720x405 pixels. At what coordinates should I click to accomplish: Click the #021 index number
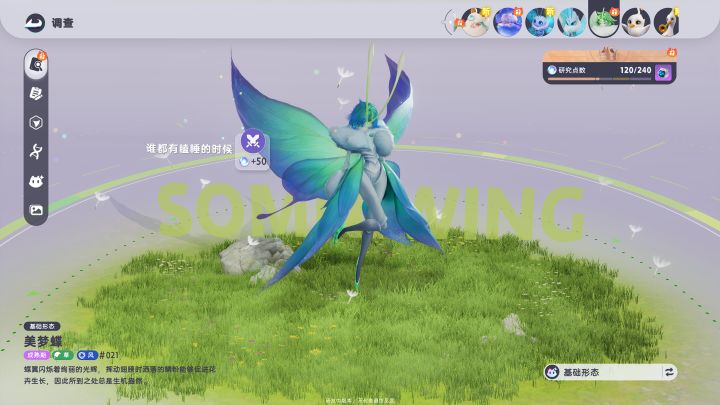109,355
